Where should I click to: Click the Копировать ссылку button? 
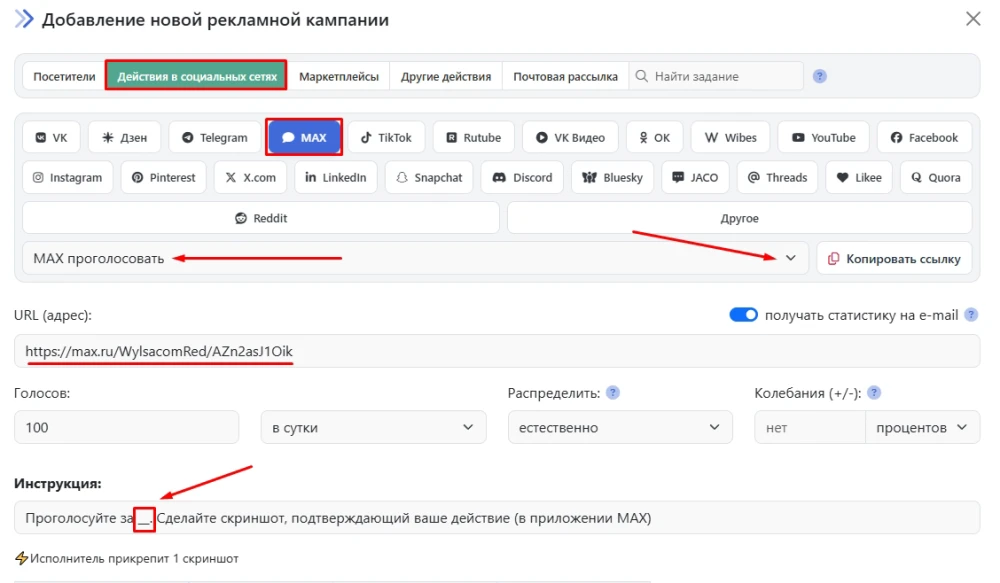pyautogui.click(x=894, y=257)
